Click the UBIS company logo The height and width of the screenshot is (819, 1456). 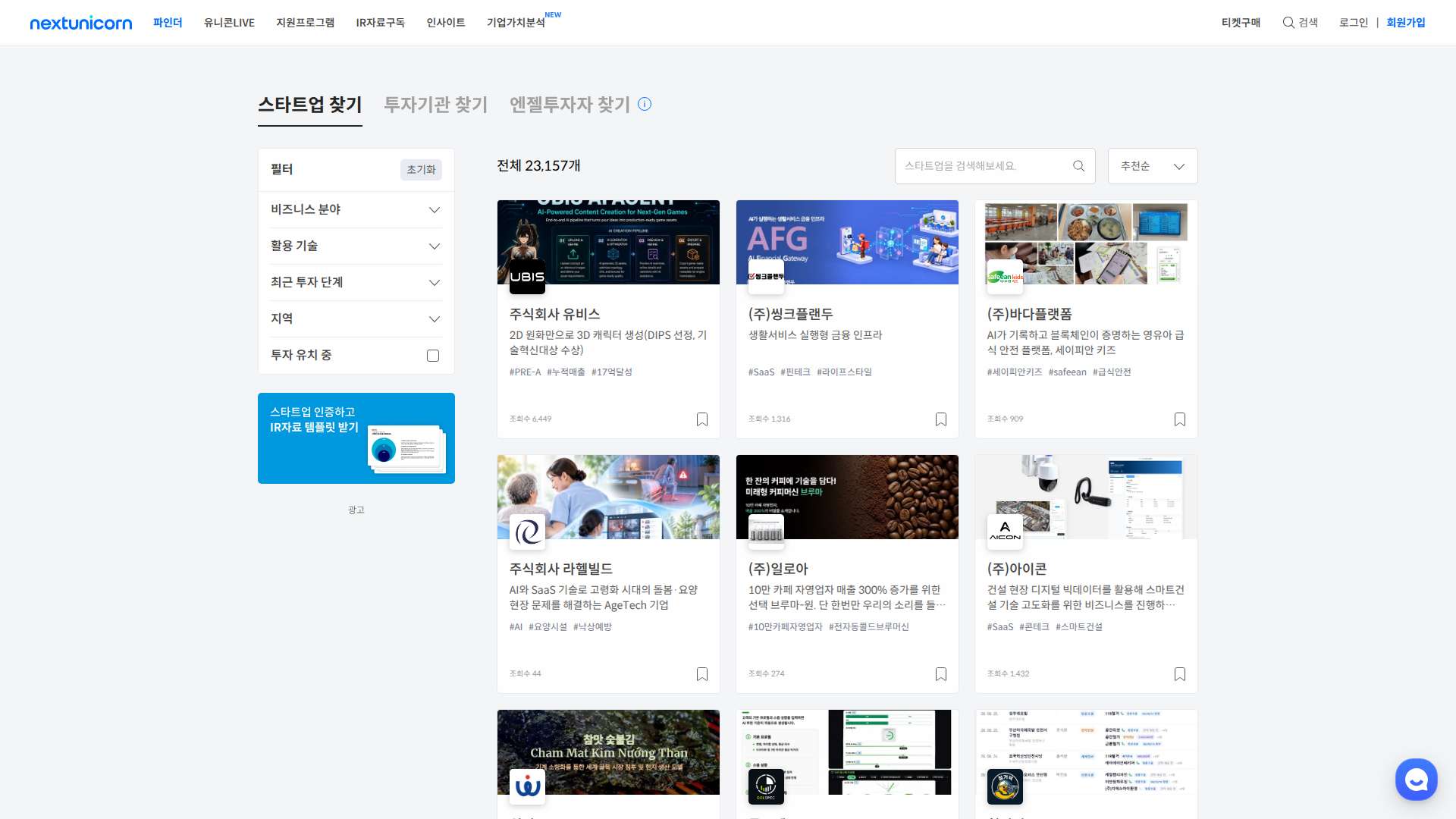(527, 277)
